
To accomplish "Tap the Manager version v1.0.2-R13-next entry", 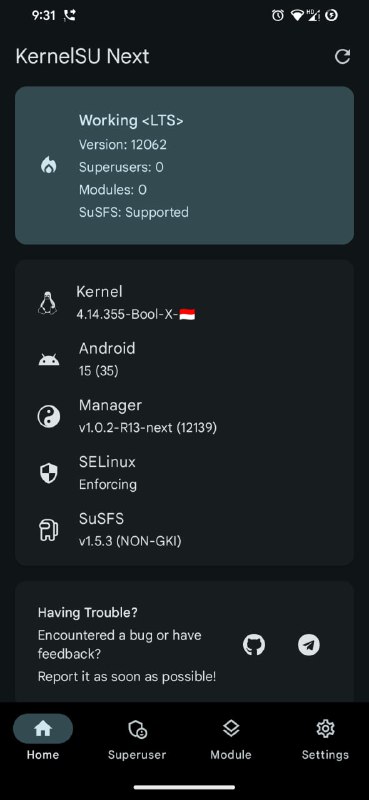I will (x=147, y=428).
